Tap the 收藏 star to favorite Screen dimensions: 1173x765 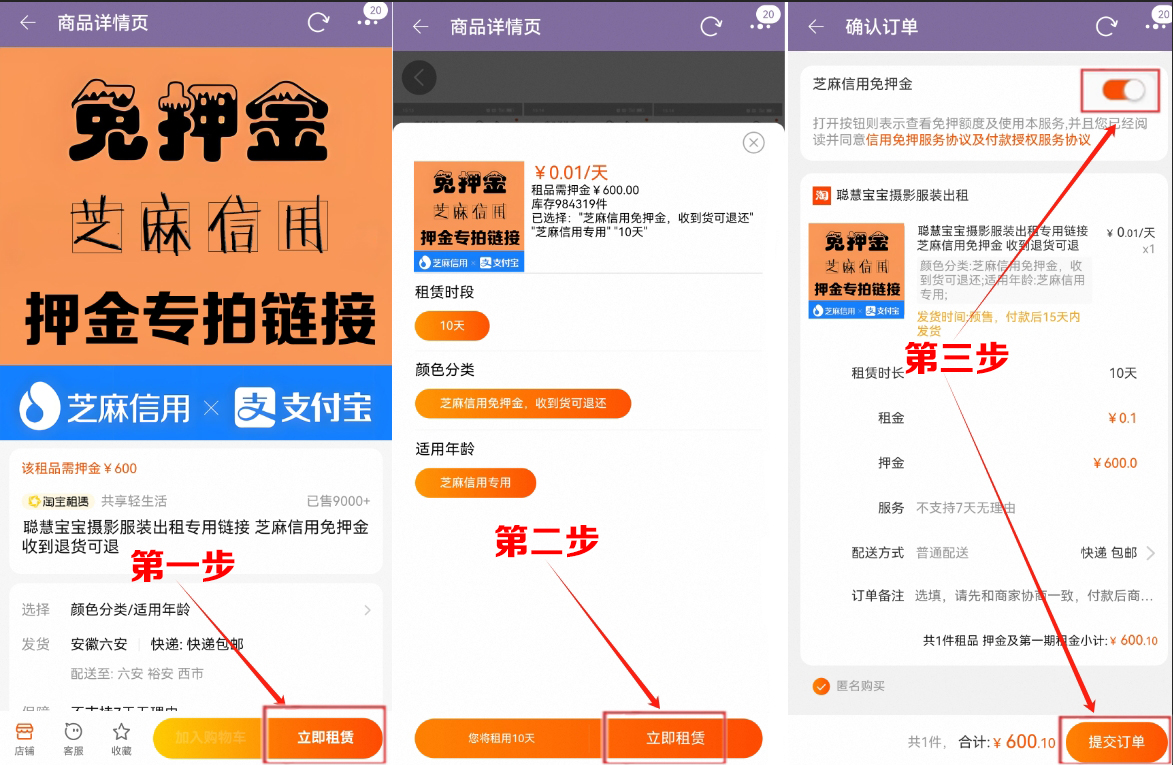121,738
